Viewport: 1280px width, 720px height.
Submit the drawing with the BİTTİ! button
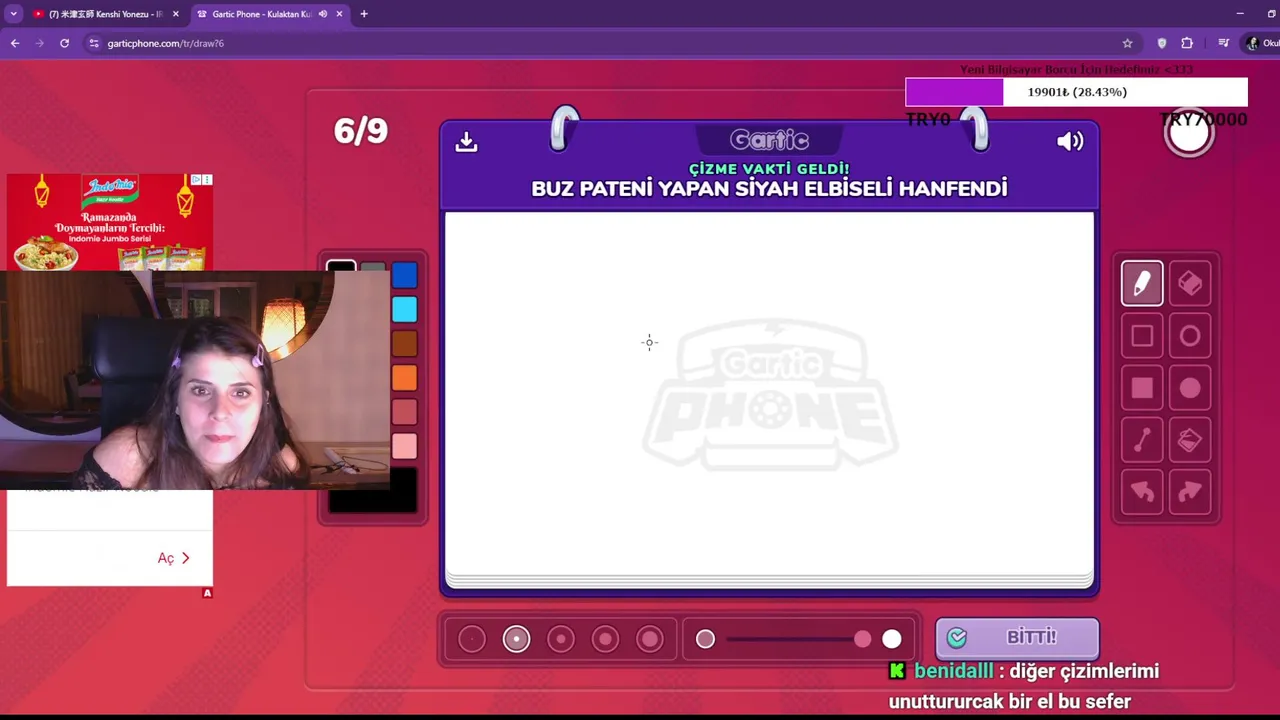[1017, 638]
